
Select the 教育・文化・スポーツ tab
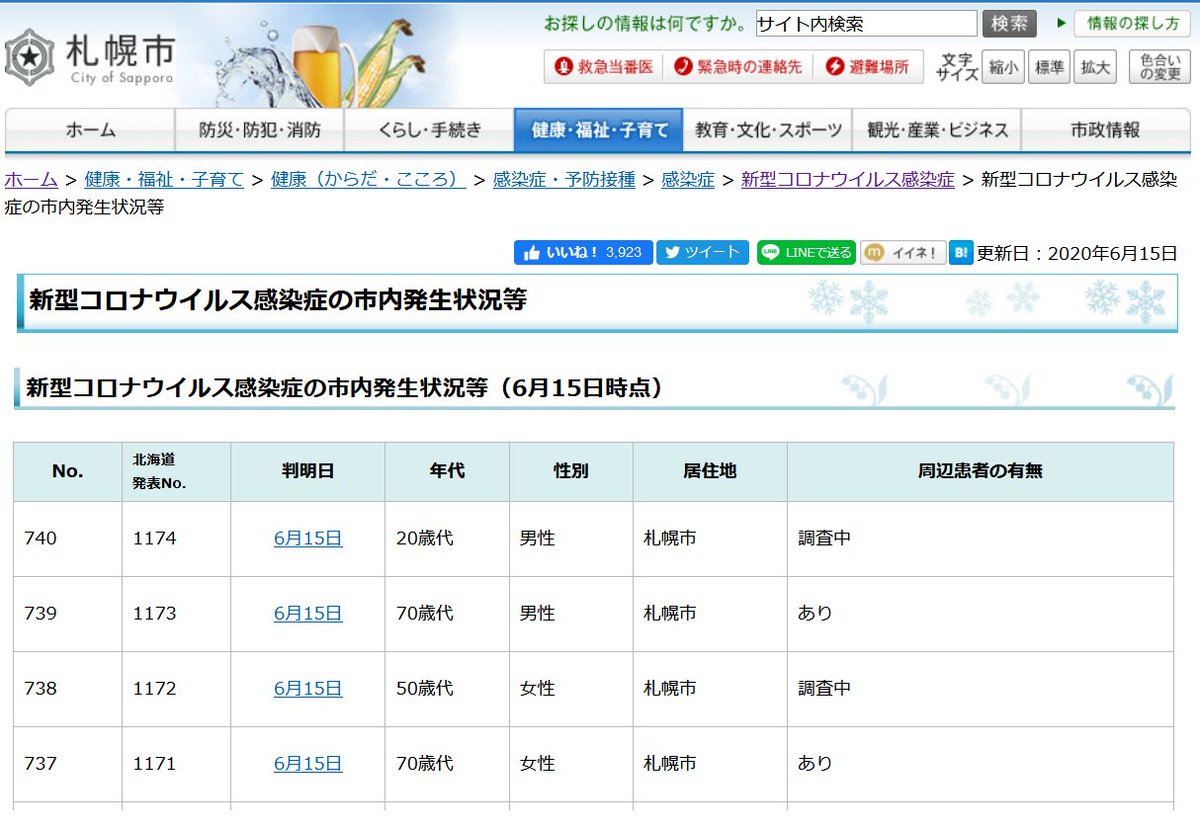coord(767,130)
